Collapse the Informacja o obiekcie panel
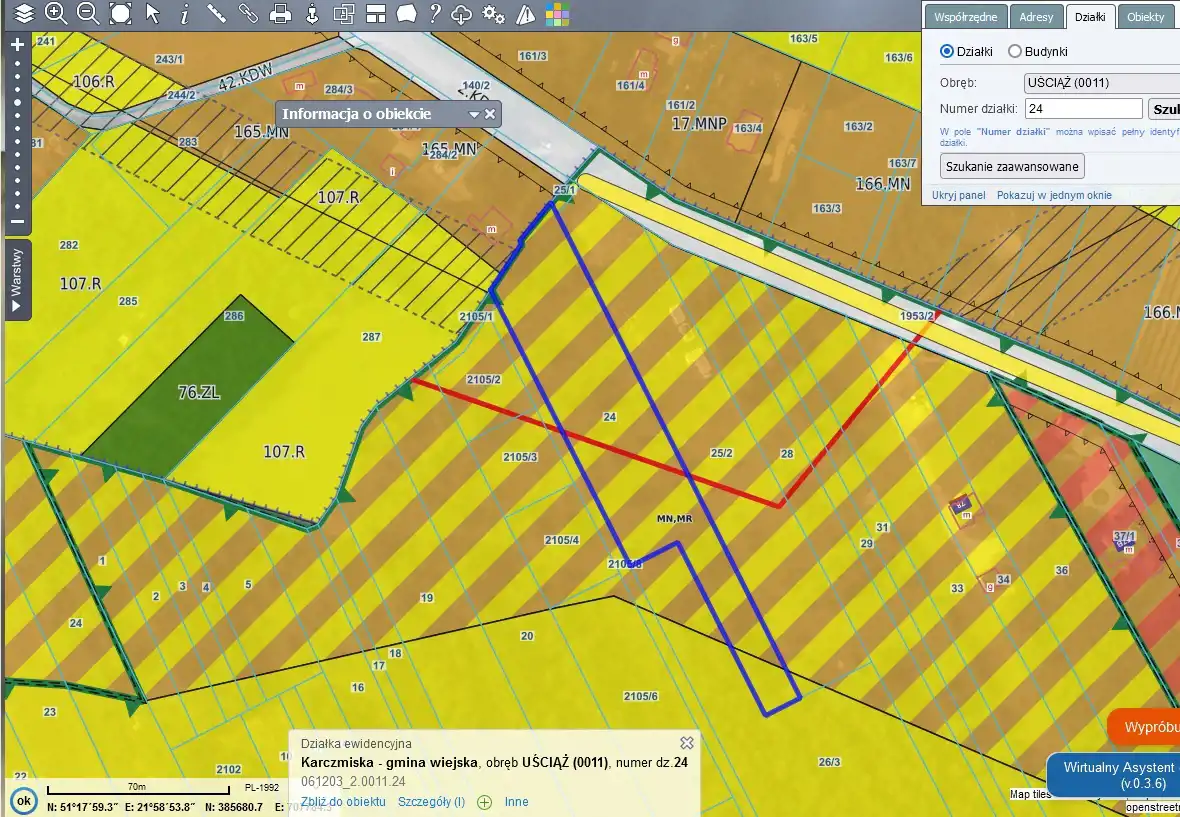 pos(474,115)
